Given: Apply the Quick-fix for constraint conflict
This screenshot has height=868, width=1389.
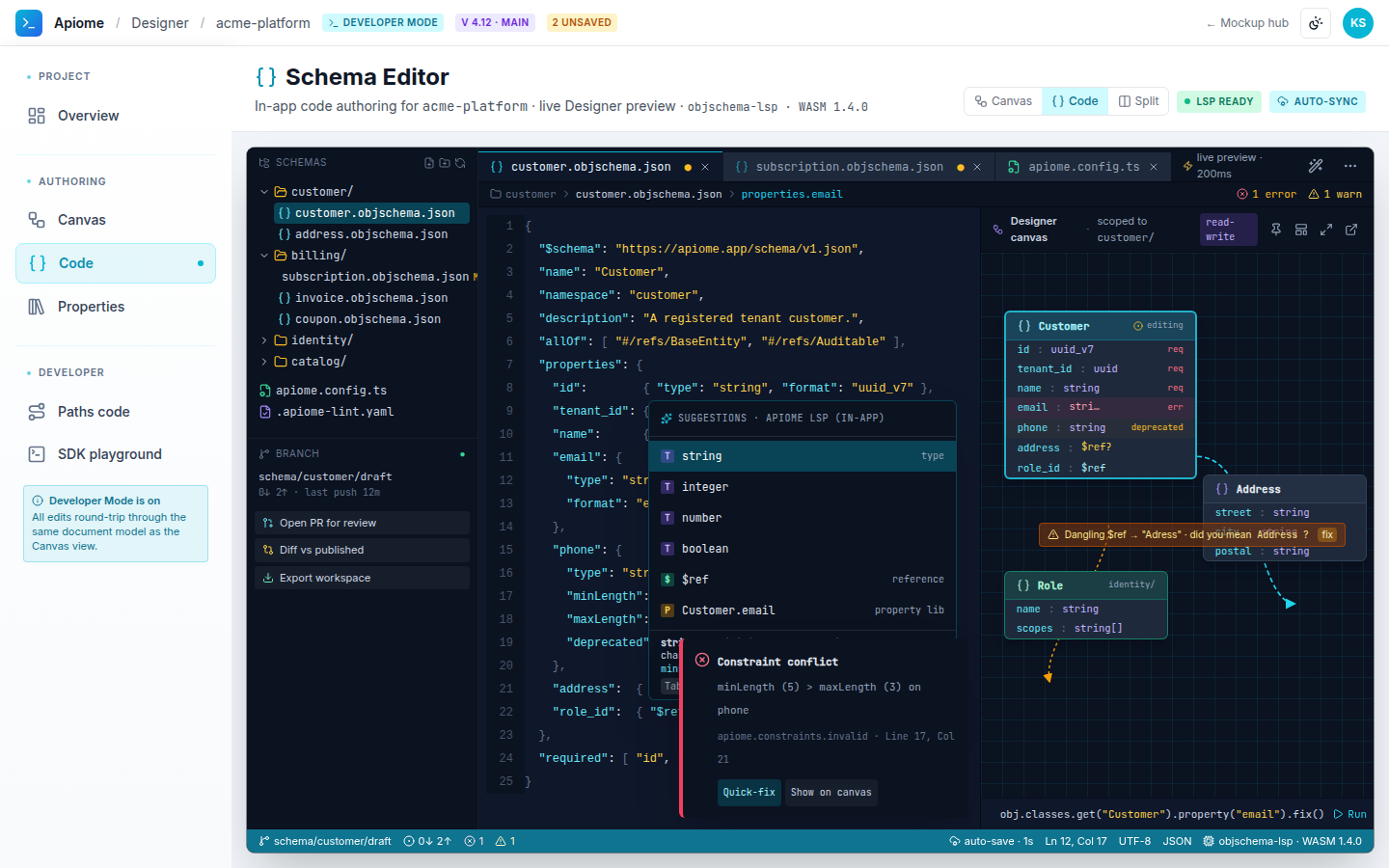Looking at the screenshot, I should (749, 793).
